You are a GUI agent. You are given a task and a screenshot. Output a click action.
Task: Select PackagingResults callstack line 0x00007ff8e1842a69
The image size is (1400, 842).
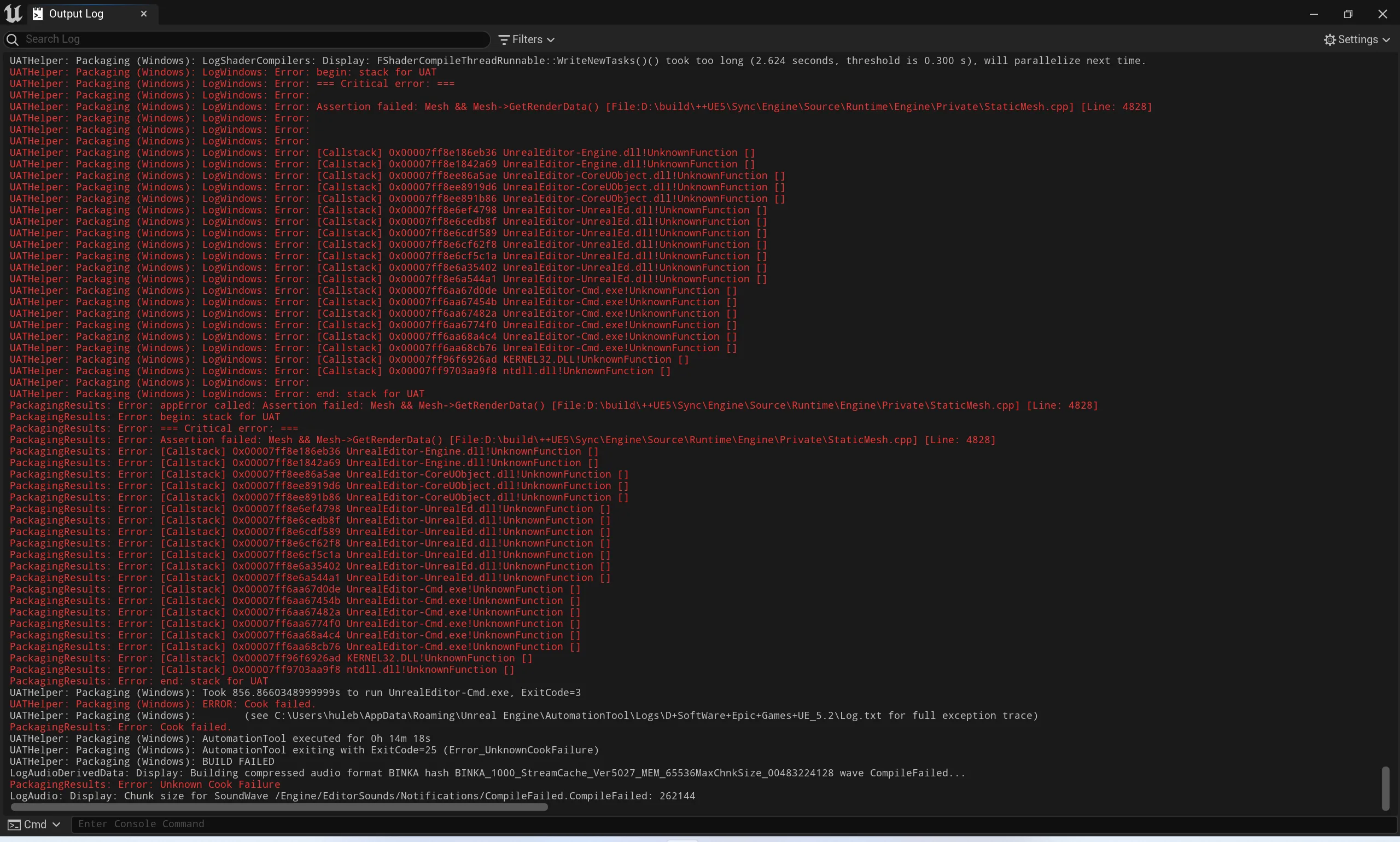[x=304, y=462]
